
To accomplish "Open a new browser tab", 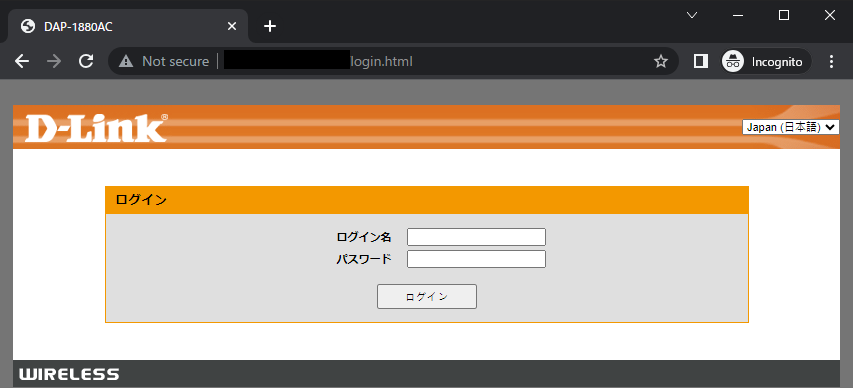I will 270,26.
